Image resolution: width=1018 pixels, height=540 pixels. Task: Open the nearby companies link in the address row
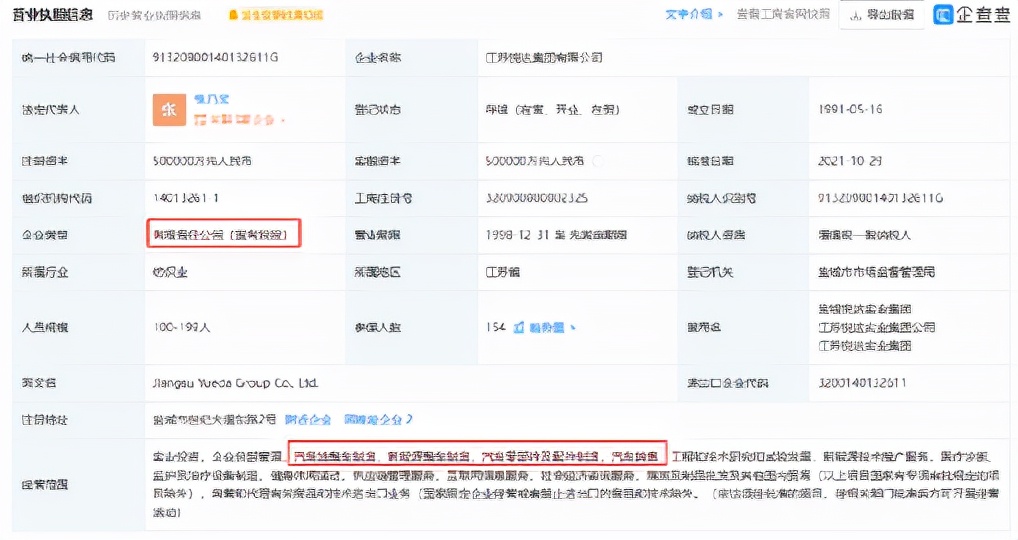point(308,420)
